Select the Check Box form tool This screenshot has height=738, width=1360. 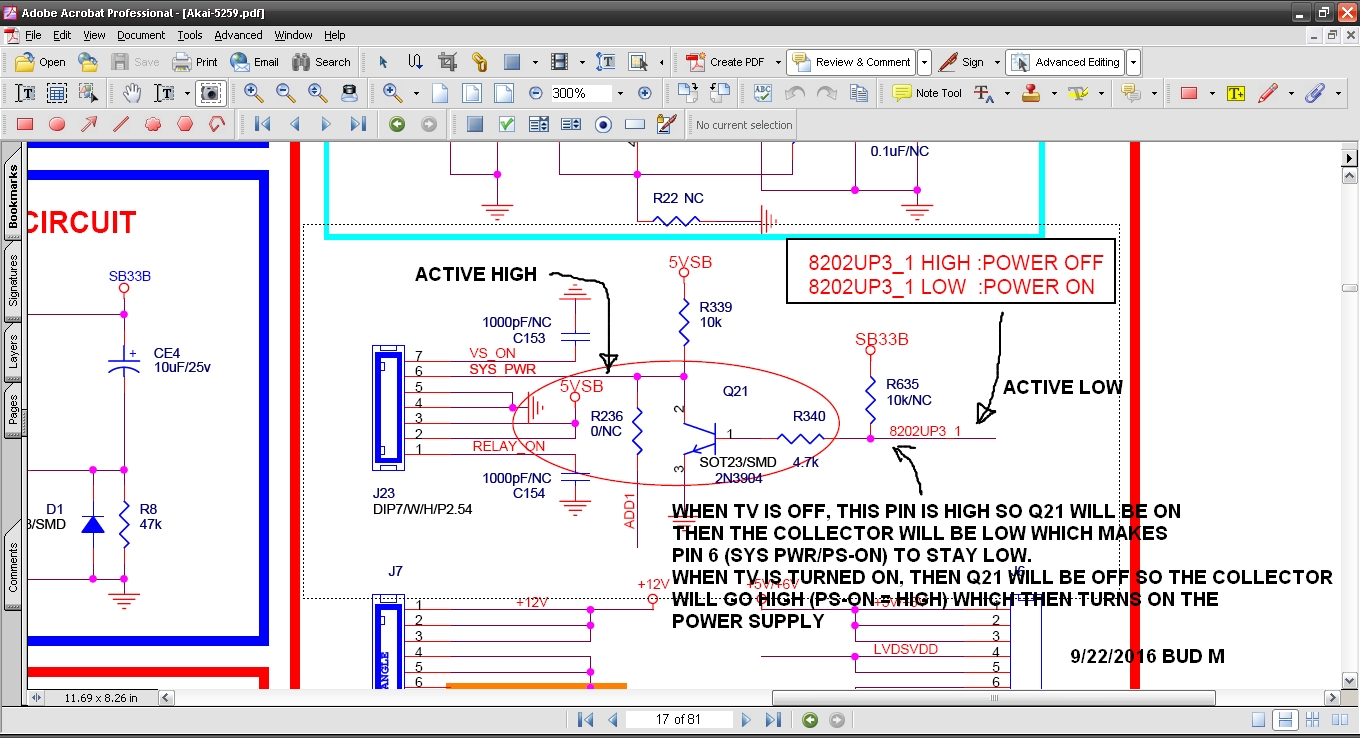(x=507, y=125)
